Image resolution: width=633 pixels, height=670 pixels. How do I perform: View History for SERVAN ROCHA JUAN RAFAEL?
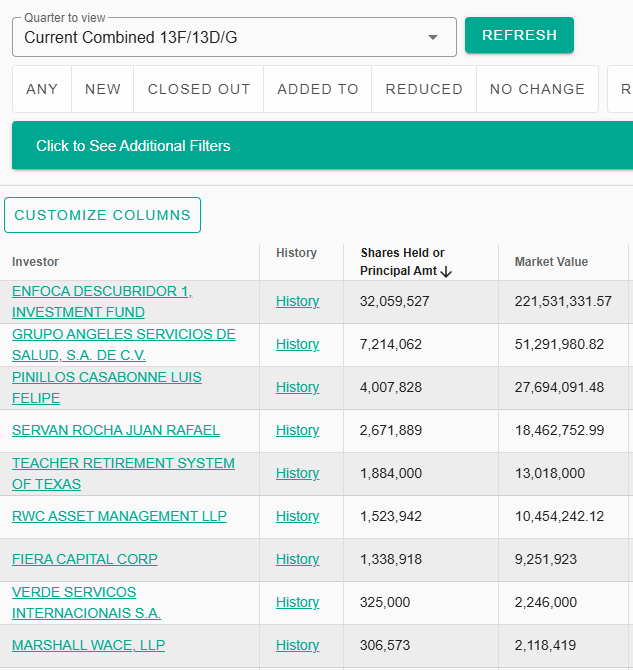point(297,431)
